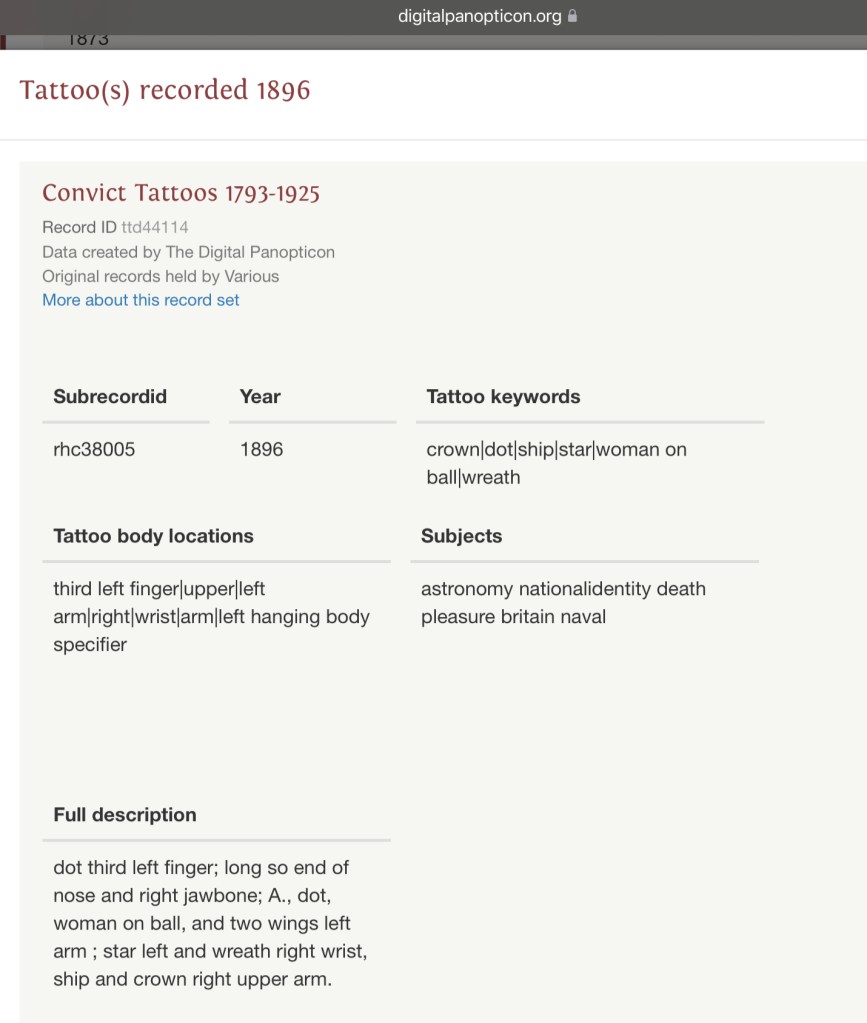Screen dimensions: 867x1023
Task: Click the Subjects header
Action: 461,536
